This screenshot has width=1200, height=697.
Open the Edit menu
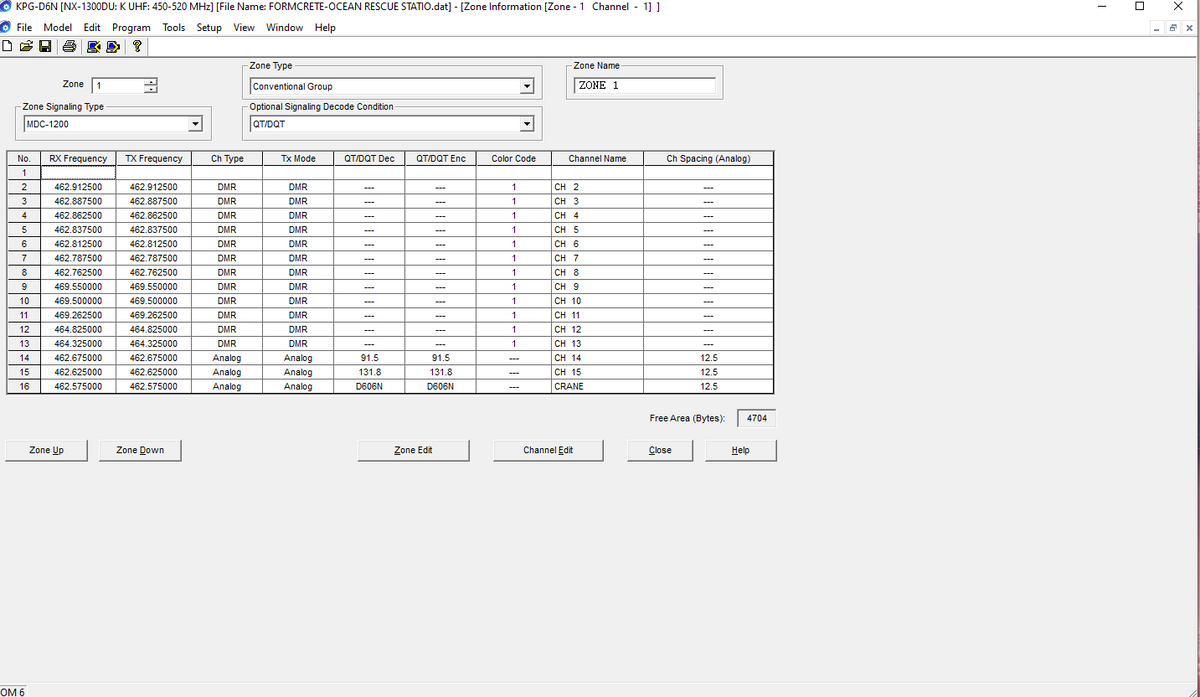(92, 27)
